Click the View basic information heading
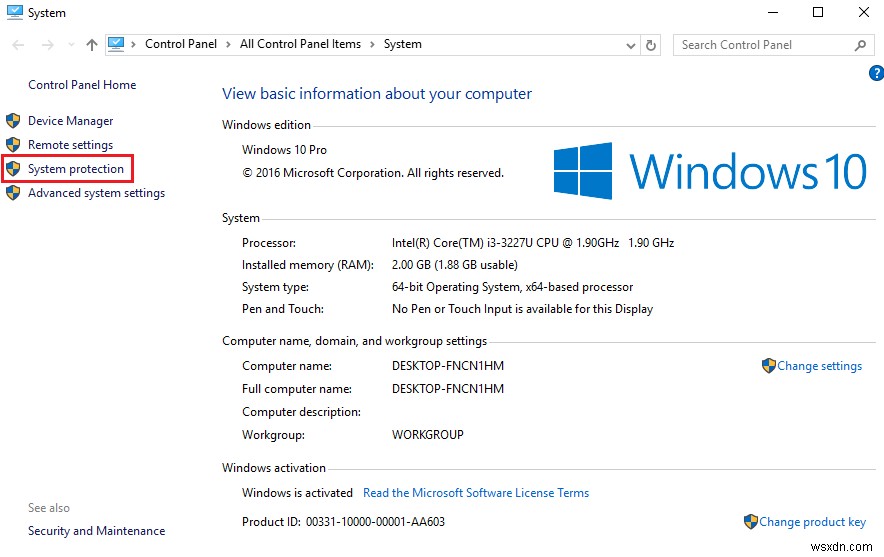This screenshot has width=884, height=557. tap(377, 94)
